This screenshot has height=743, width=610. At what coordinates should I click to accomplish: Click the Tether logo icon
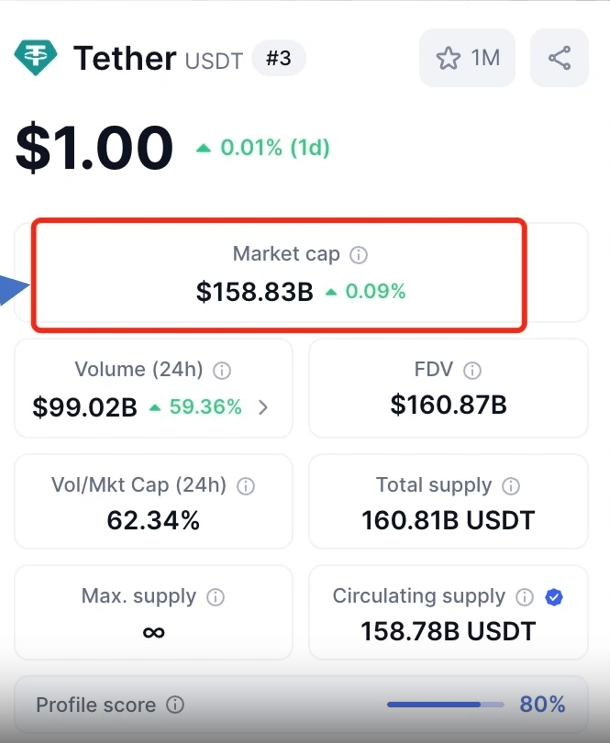pyautogui.click(x=36, y=58)
